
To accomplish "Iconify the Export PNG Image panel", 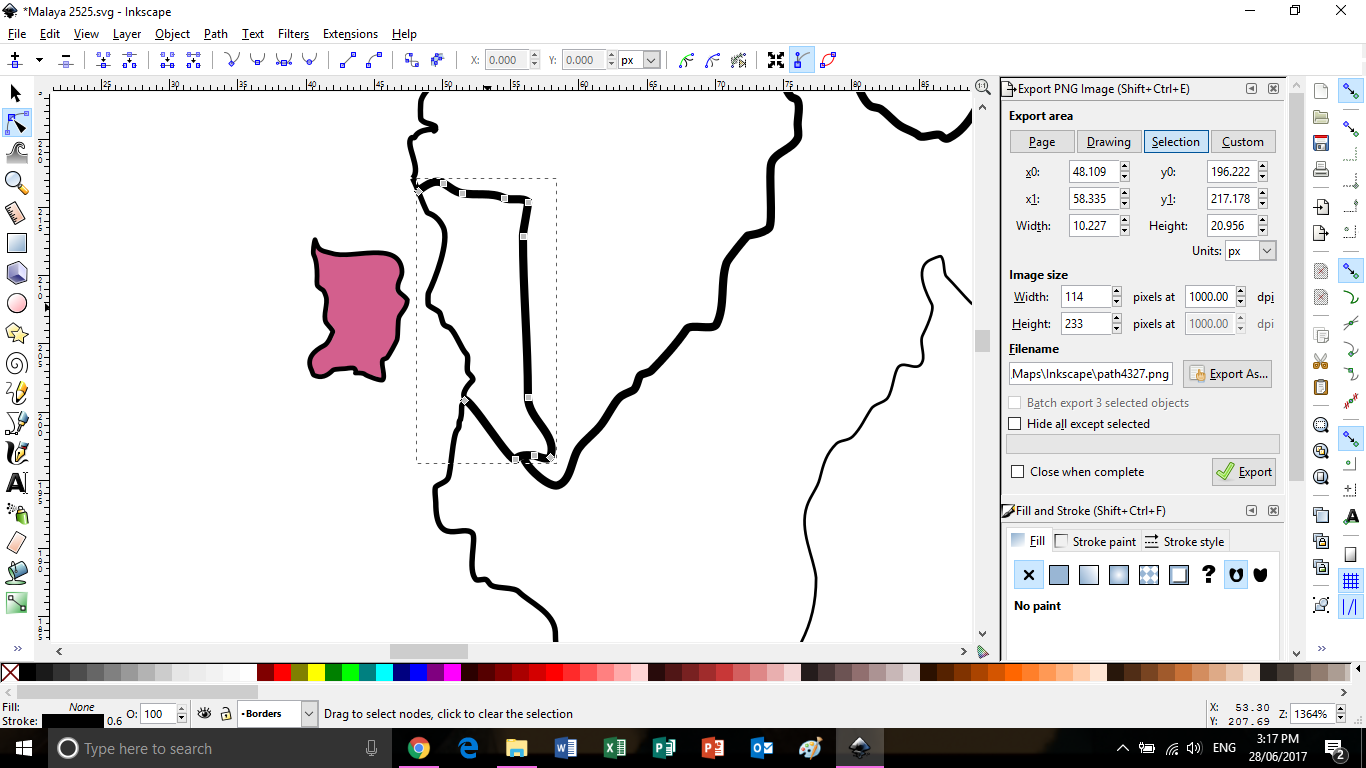I will (1252, 89).
